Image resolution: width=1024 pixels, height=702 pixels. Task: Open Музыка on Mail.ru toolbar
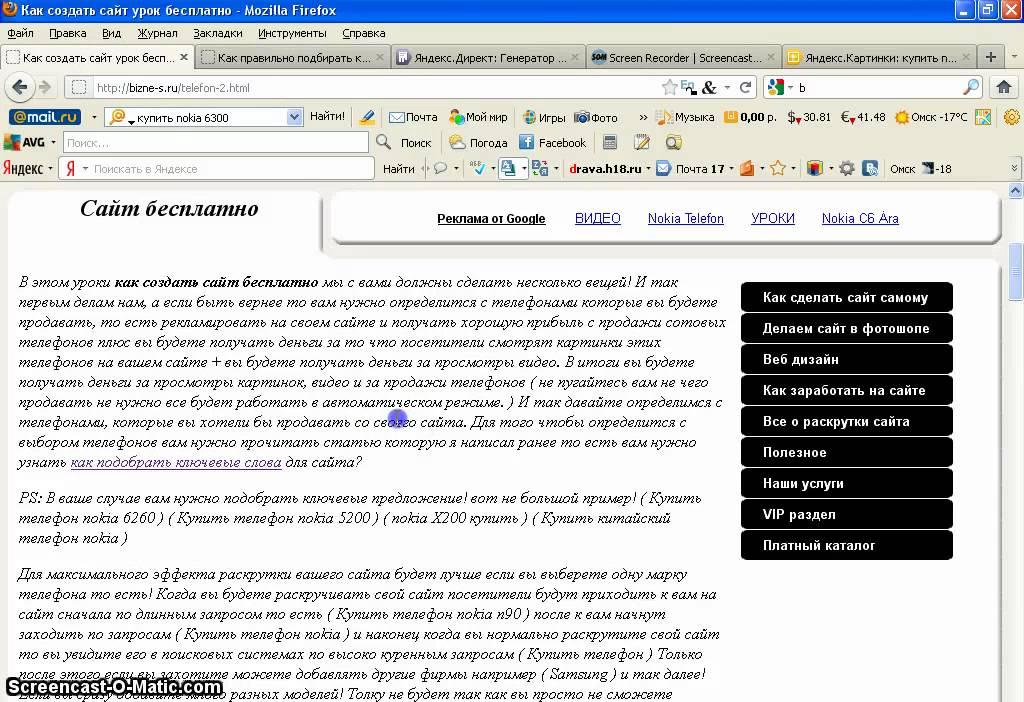point(686,117)
